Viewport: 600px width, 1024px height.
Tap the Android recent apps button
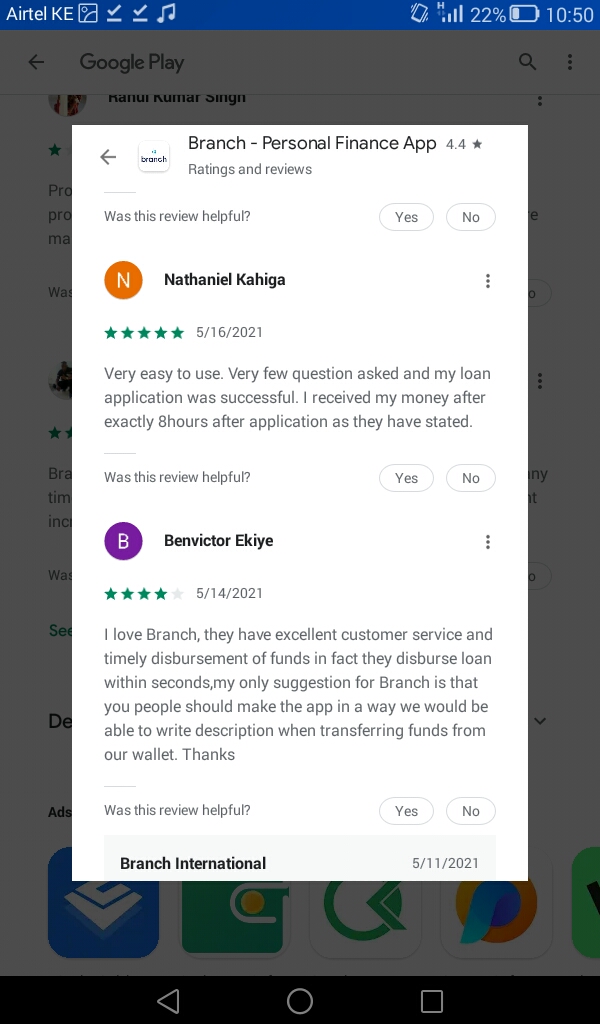(432, 1000)
